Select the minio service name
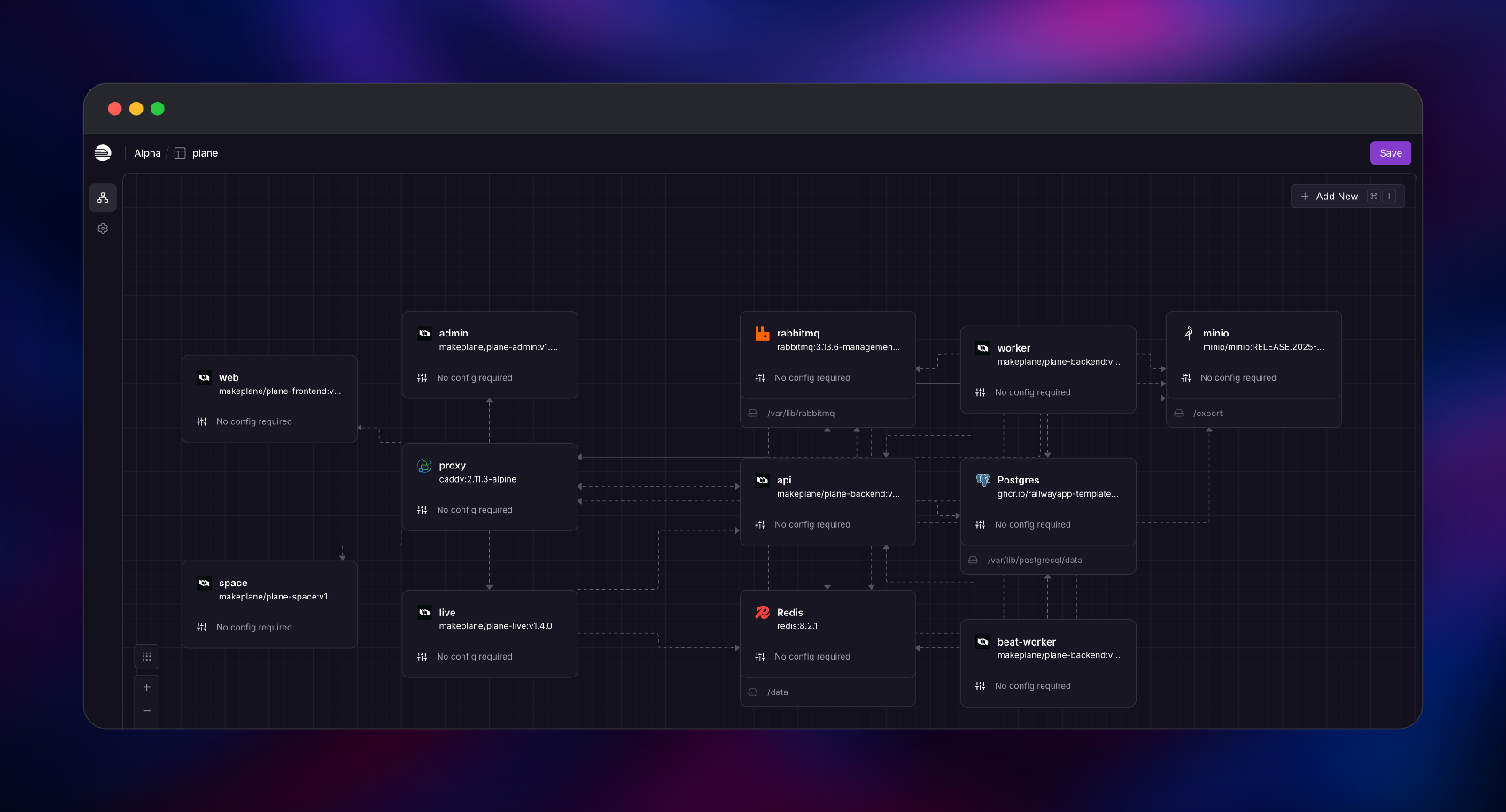Image resolution: width=1506 pixels, height=812 pixels. (x=1215, y=334)
